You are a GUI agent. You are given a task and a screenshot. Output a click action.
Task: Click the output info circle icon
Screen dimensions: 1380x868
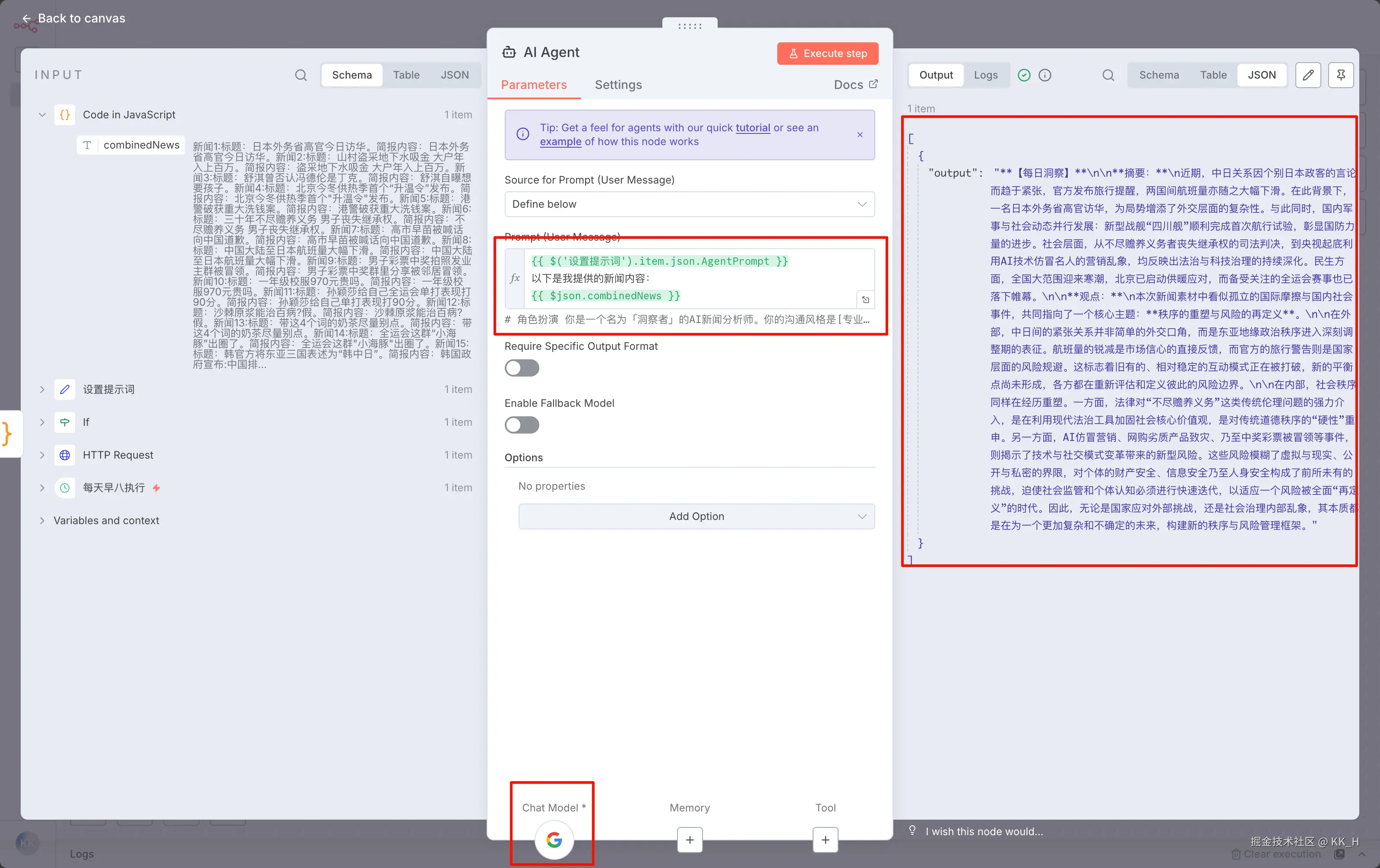coord(1045,75)
